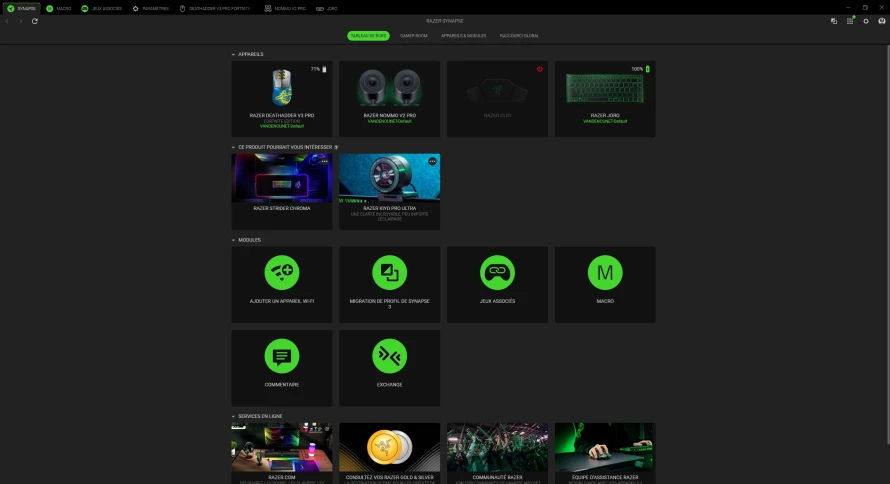Open the Razer Joro keyboard device card
890x484 pixels.
(605, 99)
